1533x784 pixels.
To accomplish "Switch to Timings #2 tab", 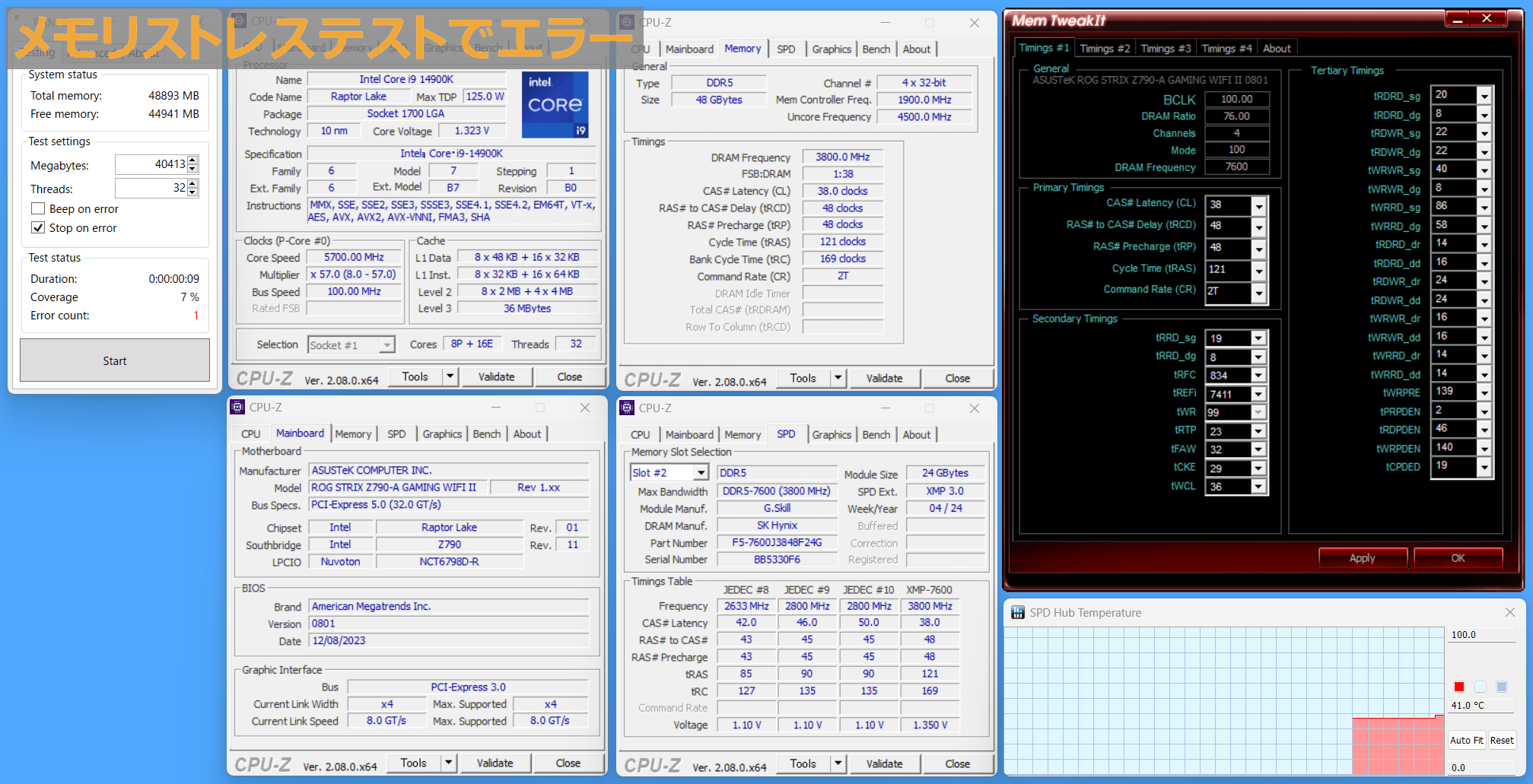I will coord(1105,49).
